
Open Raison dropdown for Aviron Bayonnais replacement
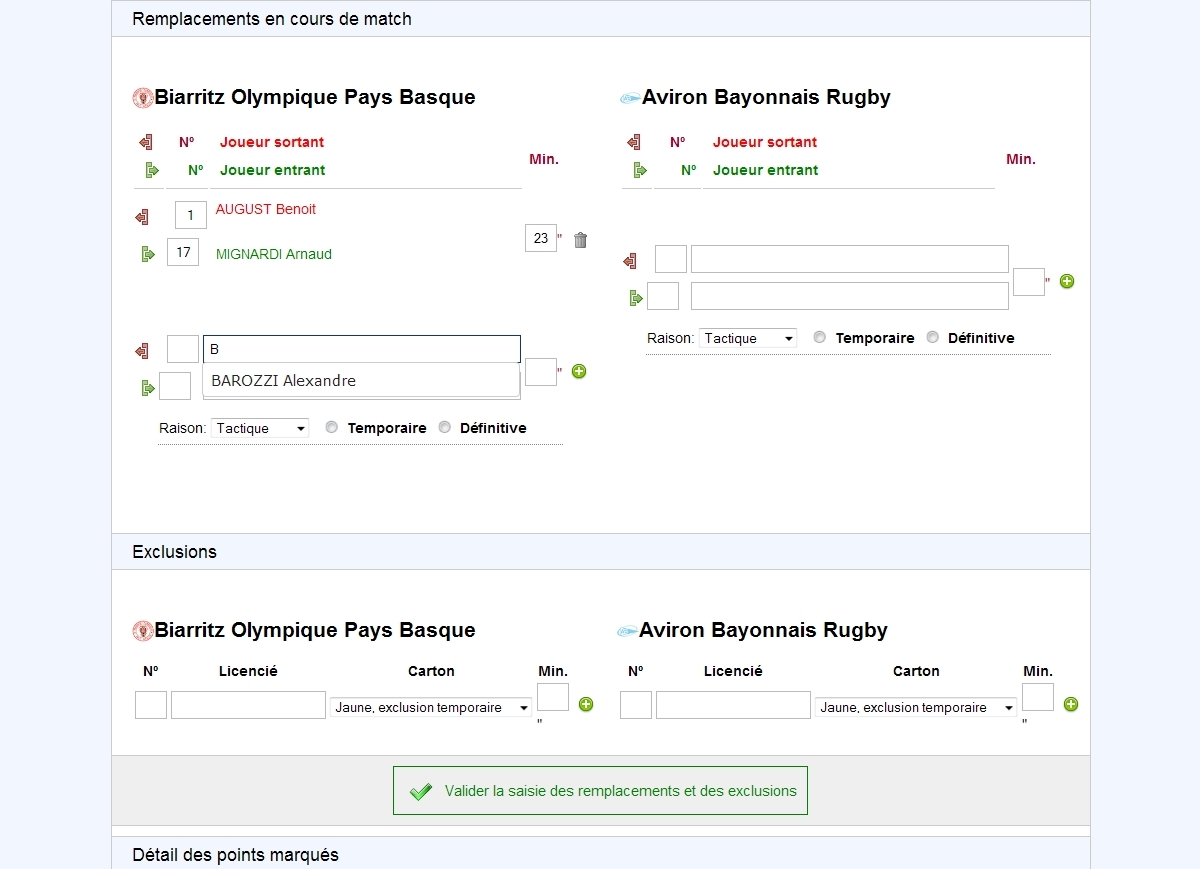(748, 338)
